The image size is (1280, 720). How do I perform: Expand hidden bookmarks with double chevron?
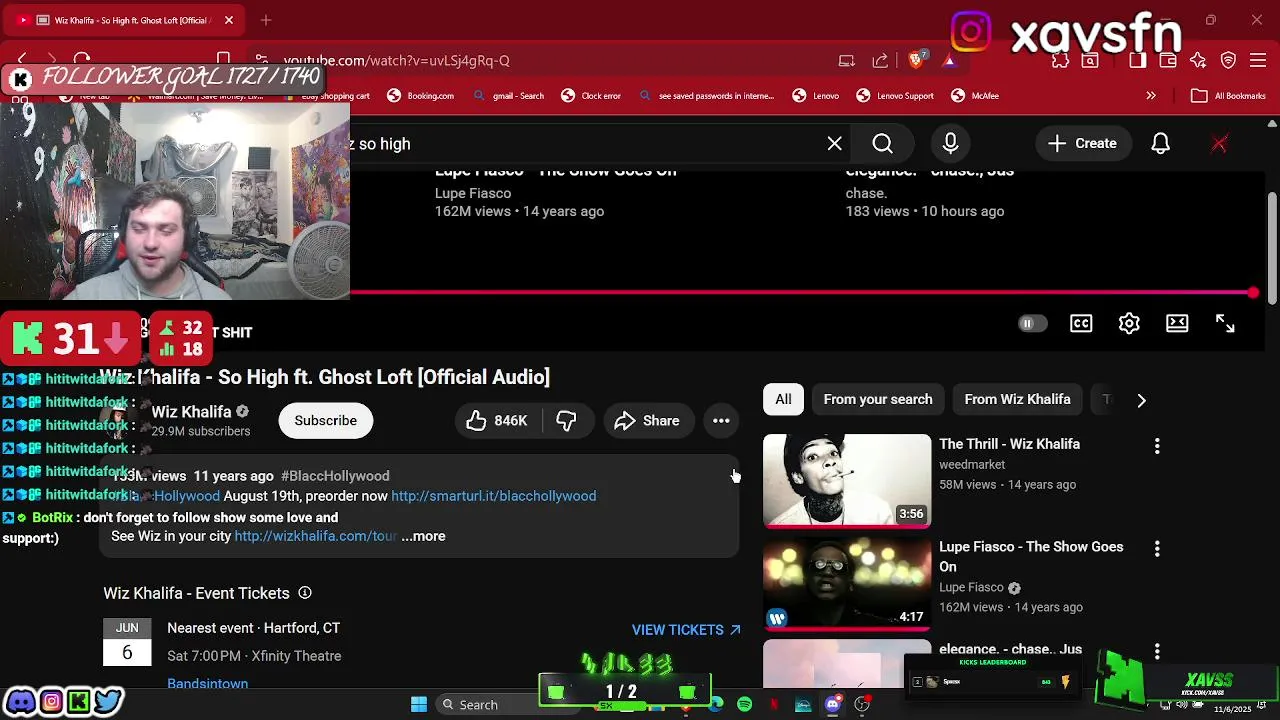click(x=1151, y=96)
